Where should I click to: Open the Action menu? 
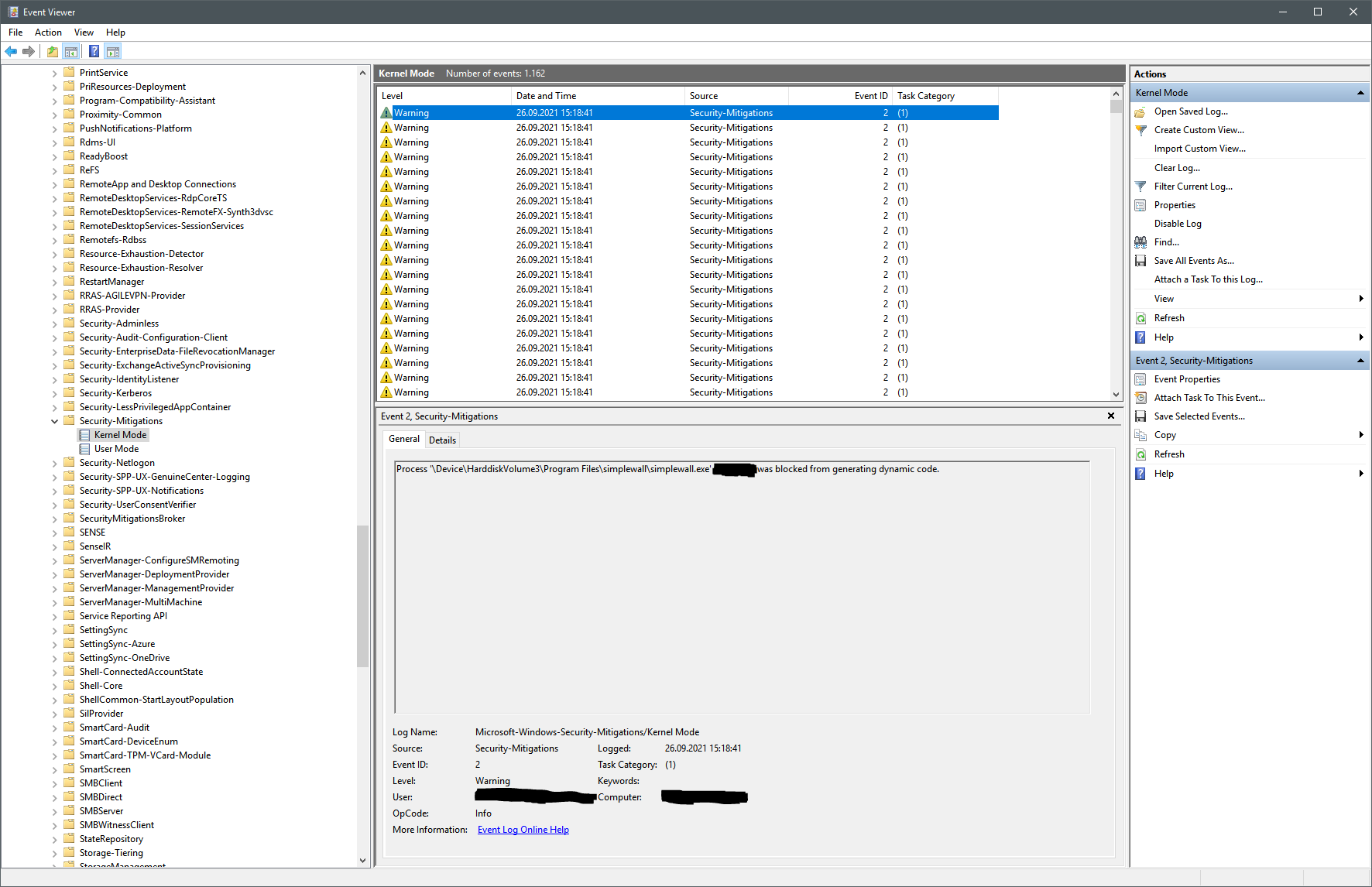pyautogui.click(x=48, y=32)
